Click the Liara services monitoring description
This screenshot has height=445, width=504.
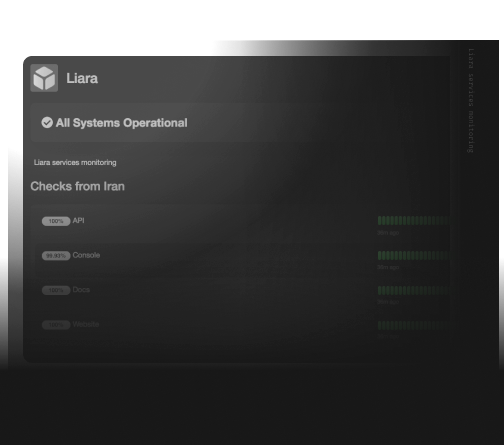(x=75, y=162)
